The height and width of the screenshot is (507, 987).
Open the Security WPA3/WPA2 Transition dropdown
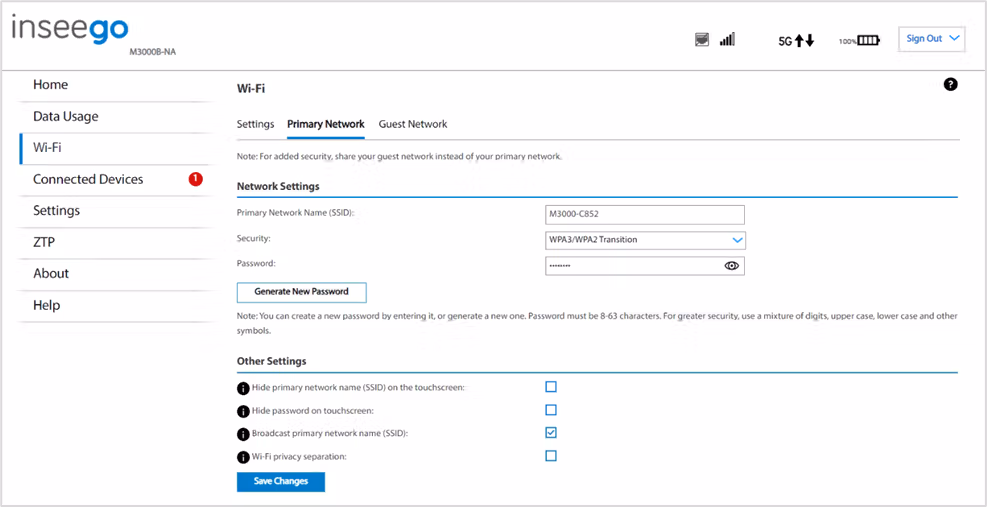pos(645,239)
